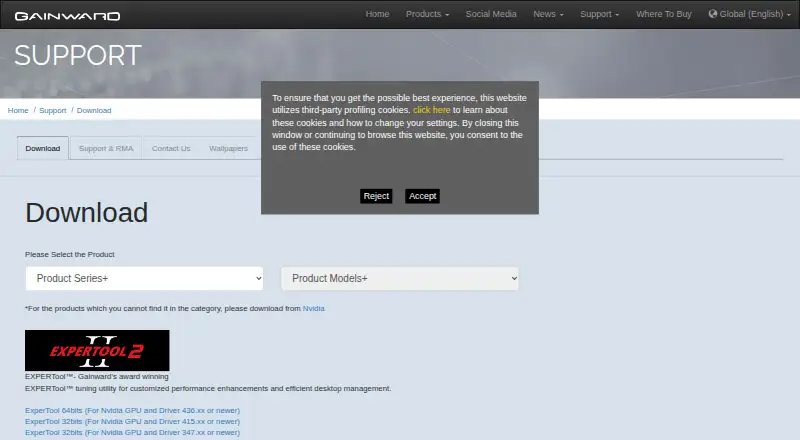
Task: Click 'Please Select the Product' label
Action: point(70,254)
